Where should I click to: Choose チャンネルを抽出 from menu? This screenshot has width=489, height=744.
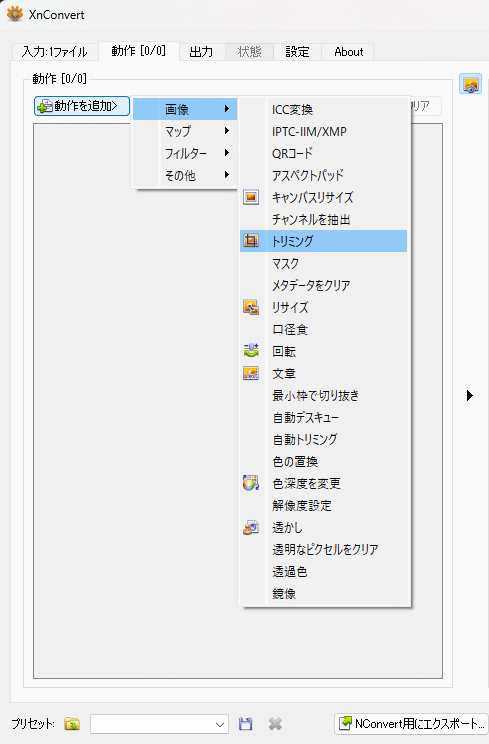coord(323,219)
